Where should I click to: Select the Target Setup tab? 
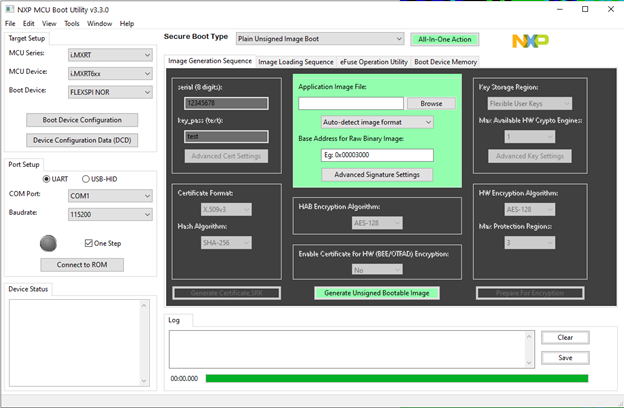click(27, 39)
